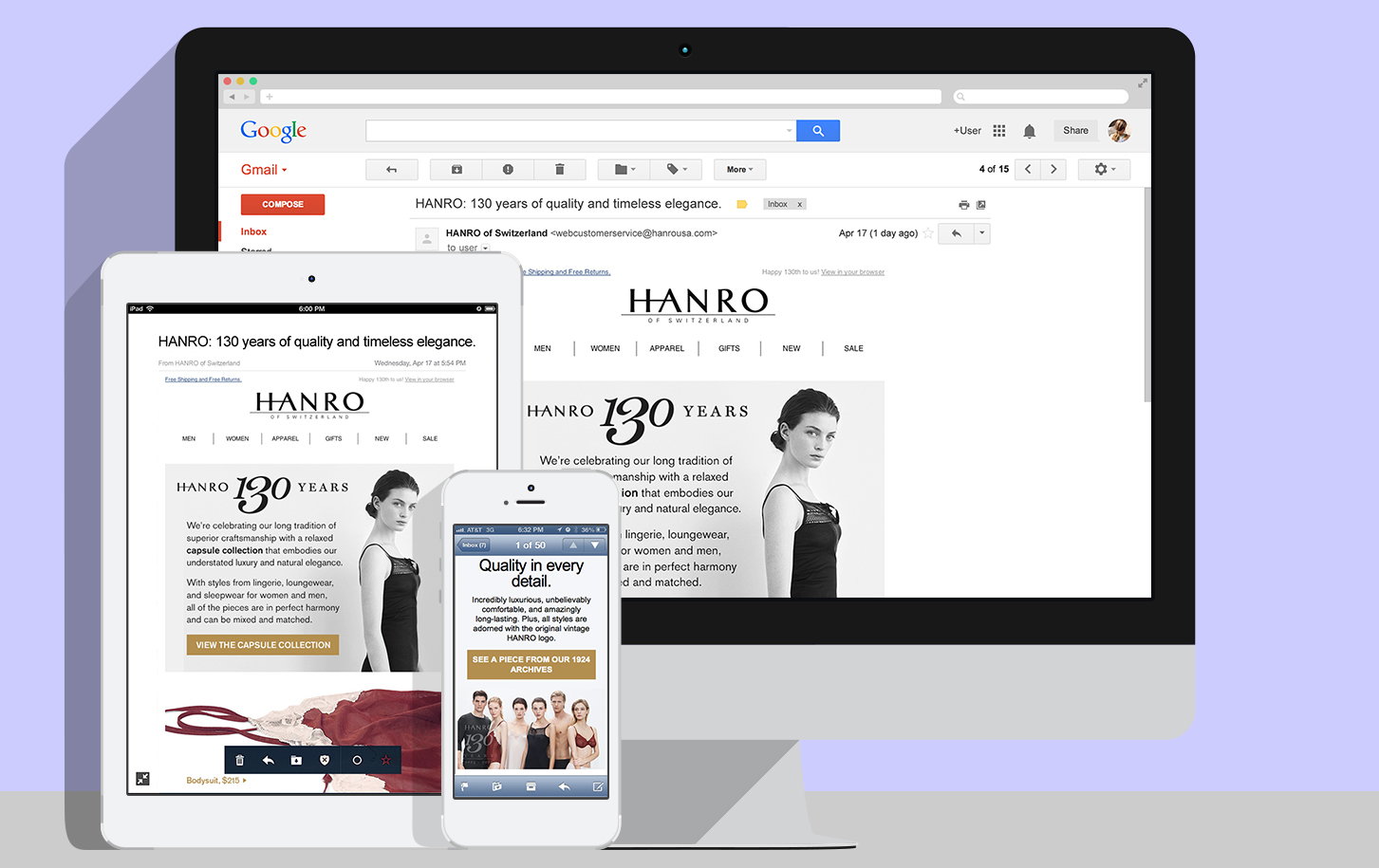
Task: Tap the mark-unread circle in the iPad toolbar
Action: [357, 760]
